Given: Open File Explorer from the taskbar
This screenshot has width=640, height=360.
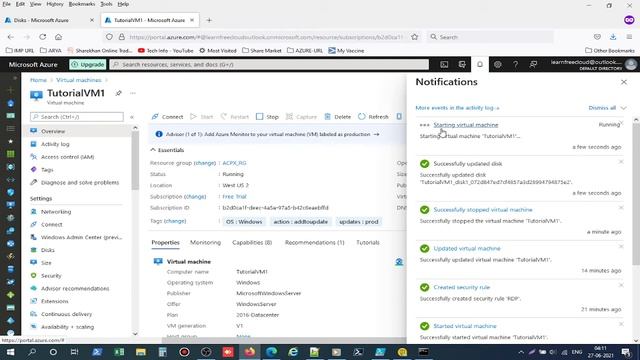Looking at the screenshot, I should [141, 352].
